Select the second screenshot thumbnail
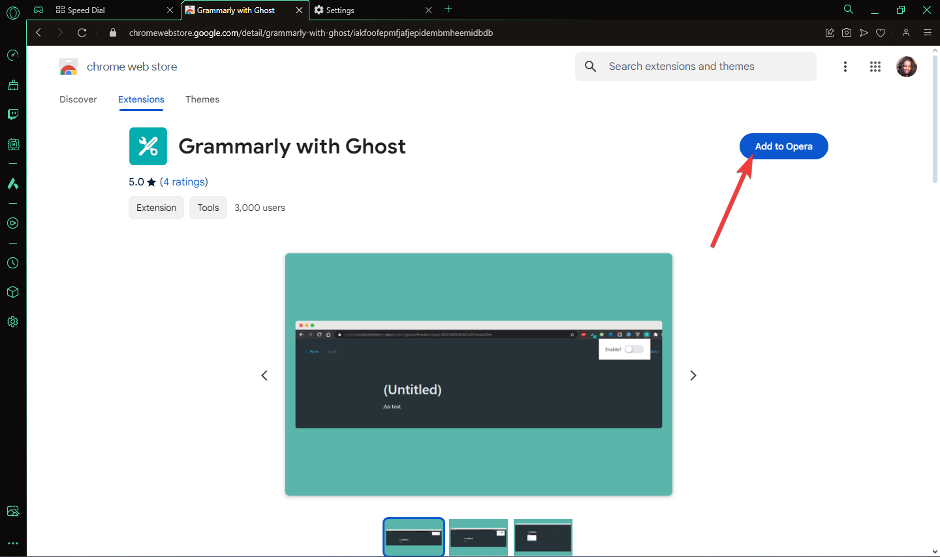940x557 pixels. pyautogui.click(x=478, y=537)
